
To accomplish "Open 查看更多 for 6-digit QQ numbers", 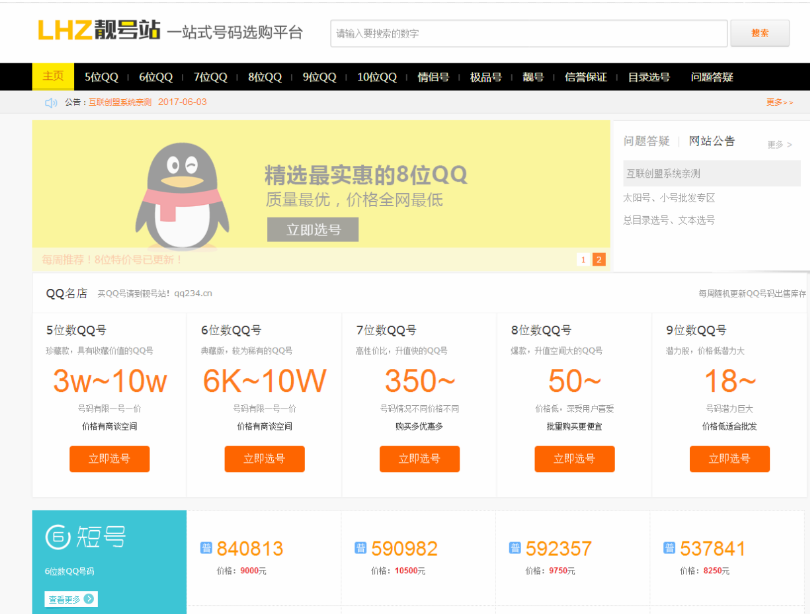I will click(71, 599).
